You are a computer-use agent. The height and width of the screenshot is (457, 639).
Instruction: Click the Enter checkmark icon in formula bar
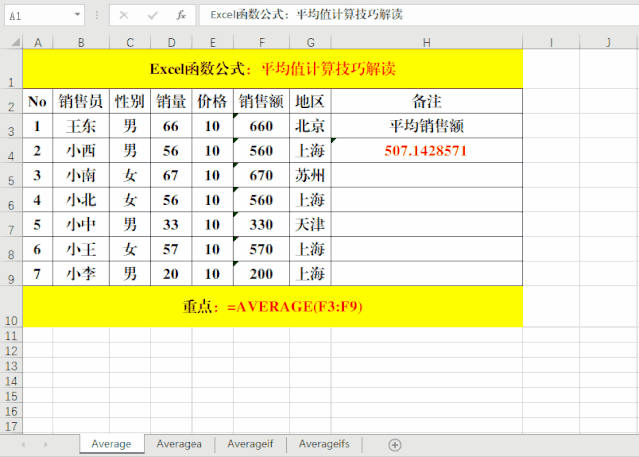pyautogui.click(x=152, y=15)
